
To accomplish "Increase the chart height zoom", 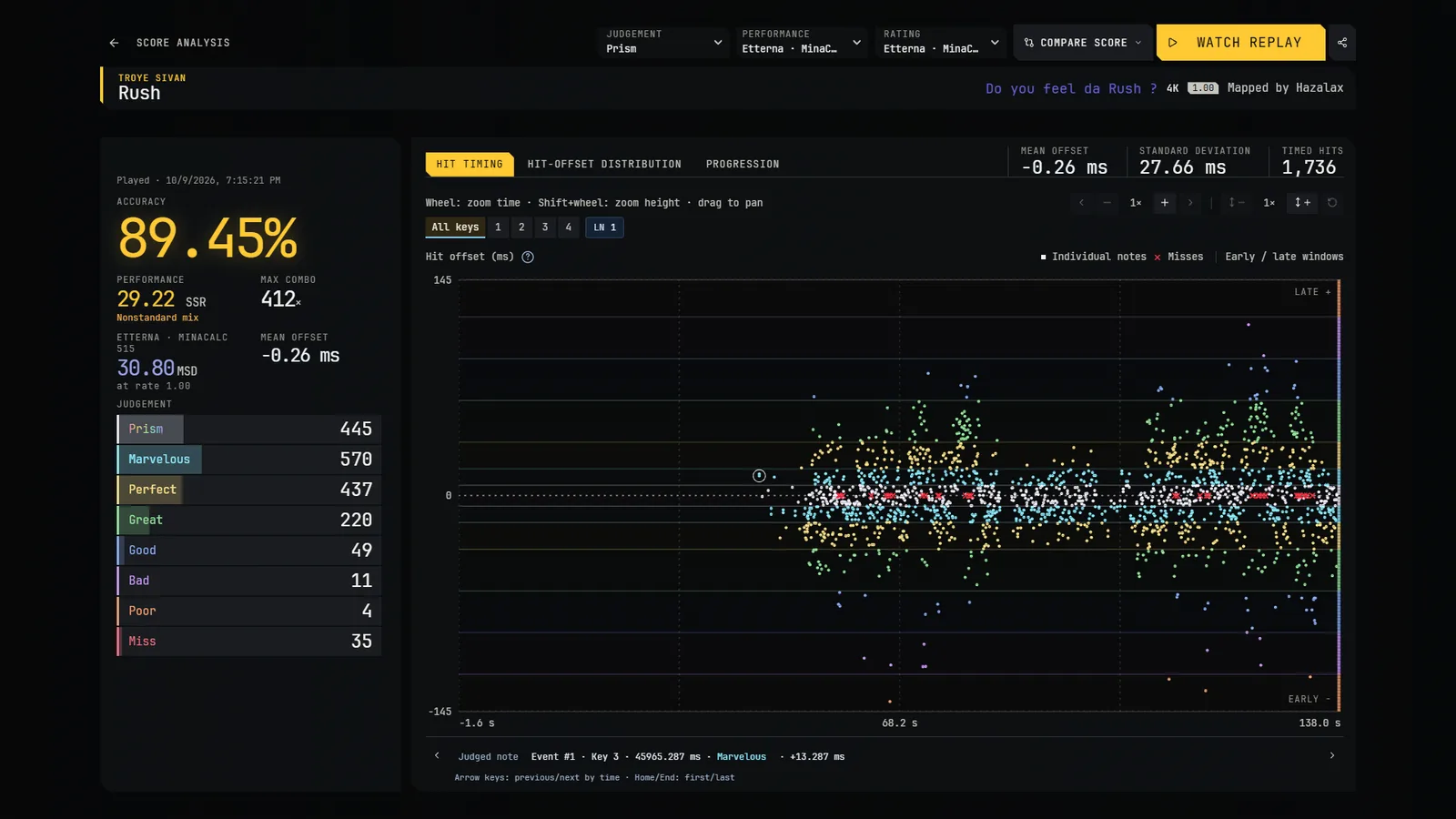I will click(1303, 203).
